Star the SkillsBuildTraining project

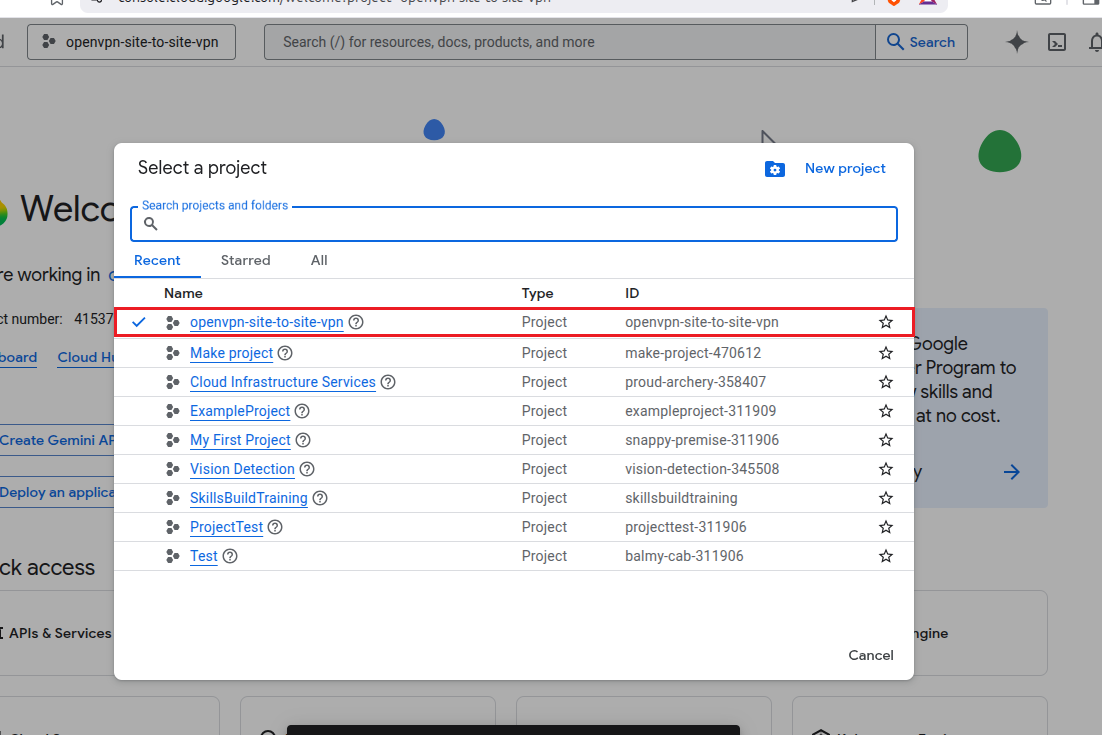click(886, 498)
